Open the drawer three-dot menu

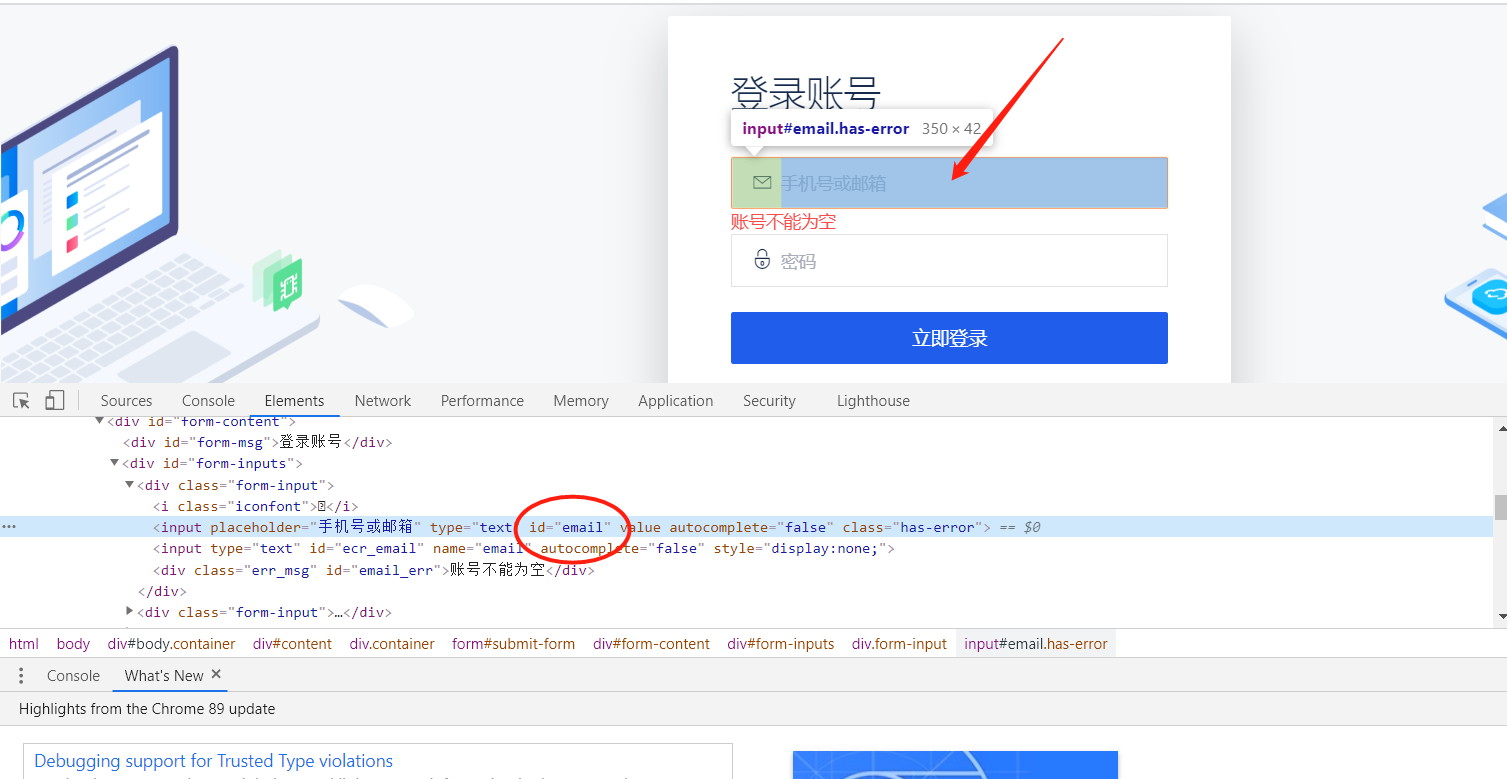21,675
